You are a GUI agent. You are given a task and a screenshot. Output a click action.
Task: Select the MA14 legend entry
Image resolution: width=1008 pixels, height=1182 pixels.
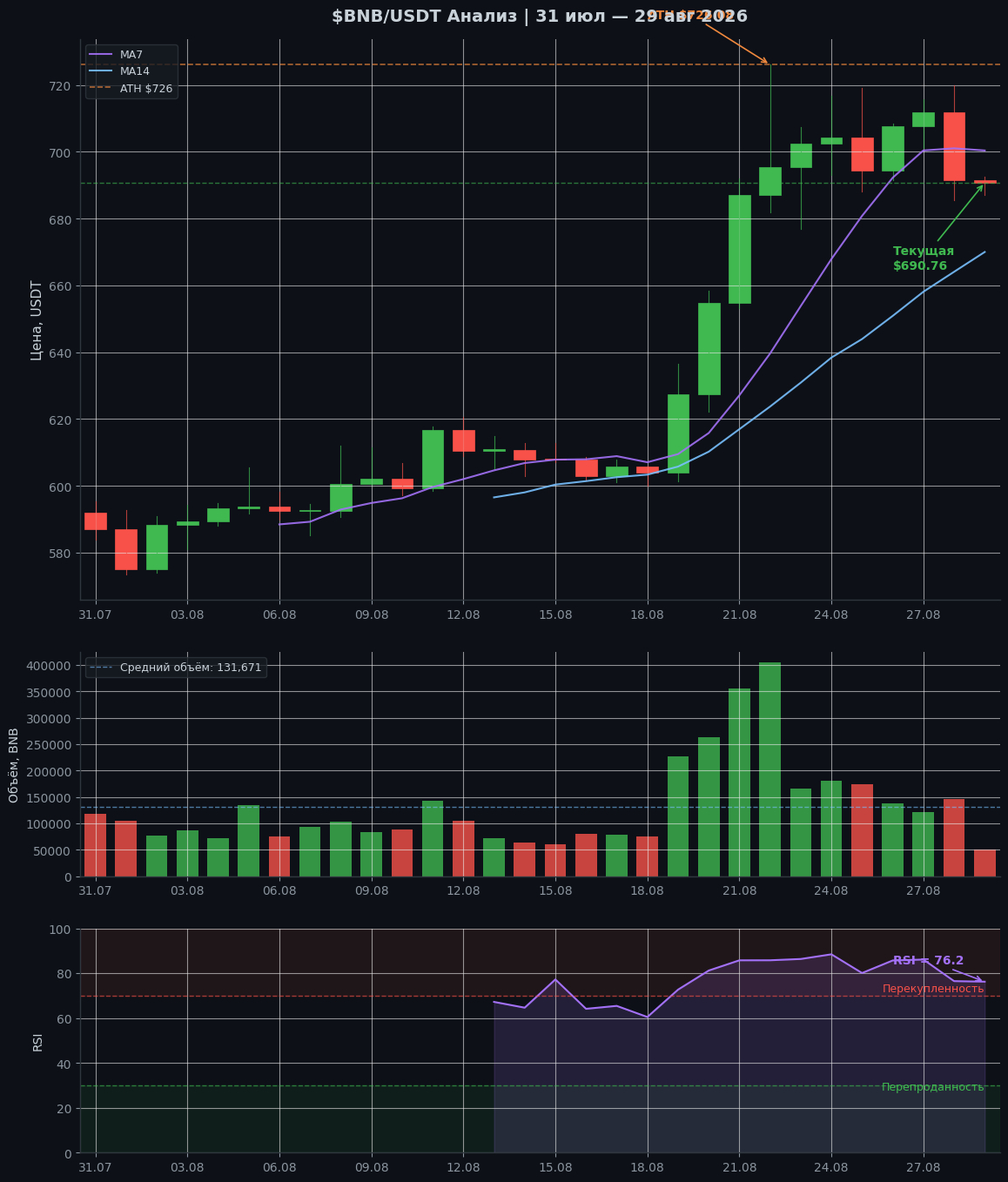pyautogui.click(x=119, y=71)
